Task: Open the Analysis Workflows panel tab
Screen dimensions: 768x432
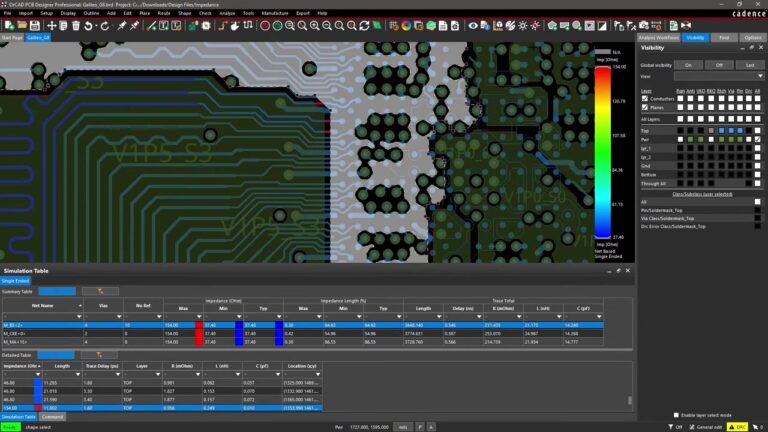Action: tap(658, 37)
